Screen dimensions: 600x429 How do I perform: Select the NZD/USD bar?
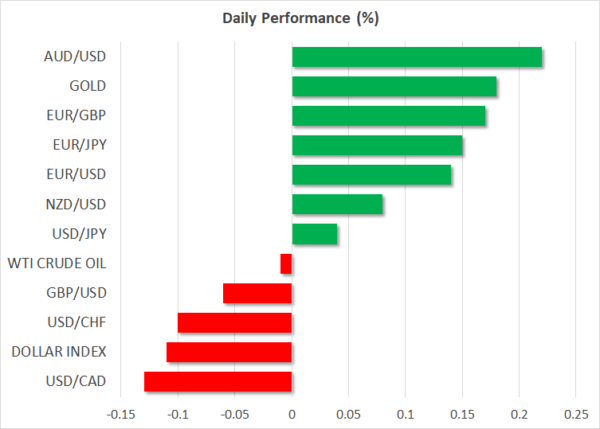click(337, 205)
